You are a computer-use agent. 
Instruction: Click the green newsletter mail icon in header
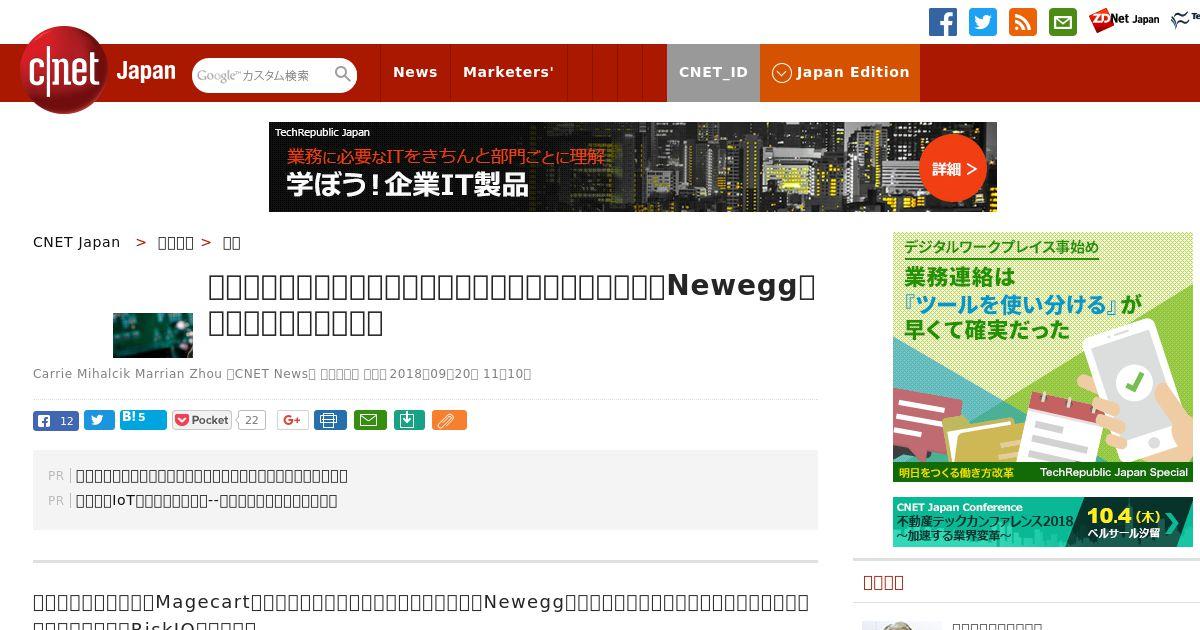pos(1063,22)
